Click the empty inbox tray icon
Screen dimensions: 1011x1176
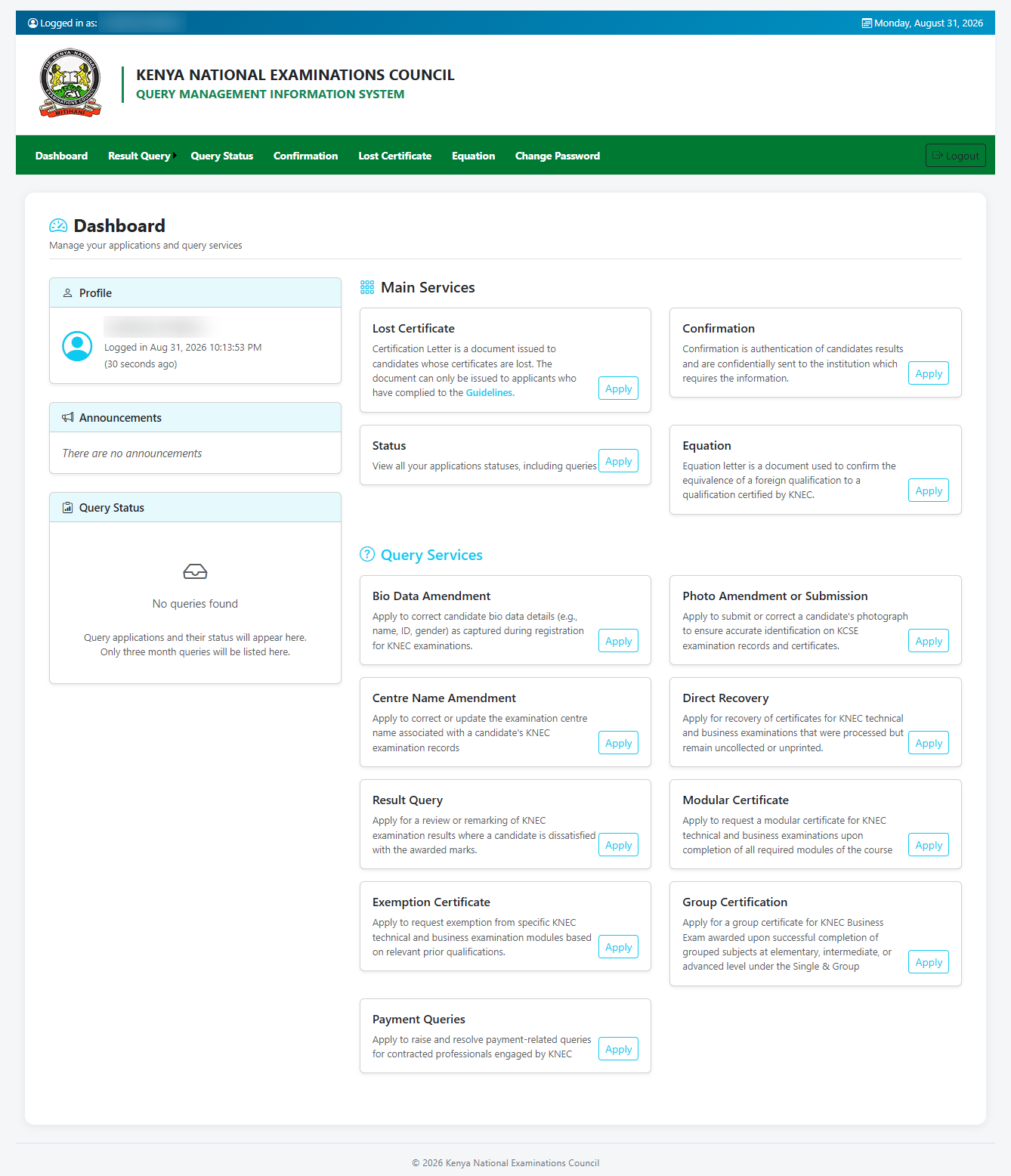pos(195,571)
